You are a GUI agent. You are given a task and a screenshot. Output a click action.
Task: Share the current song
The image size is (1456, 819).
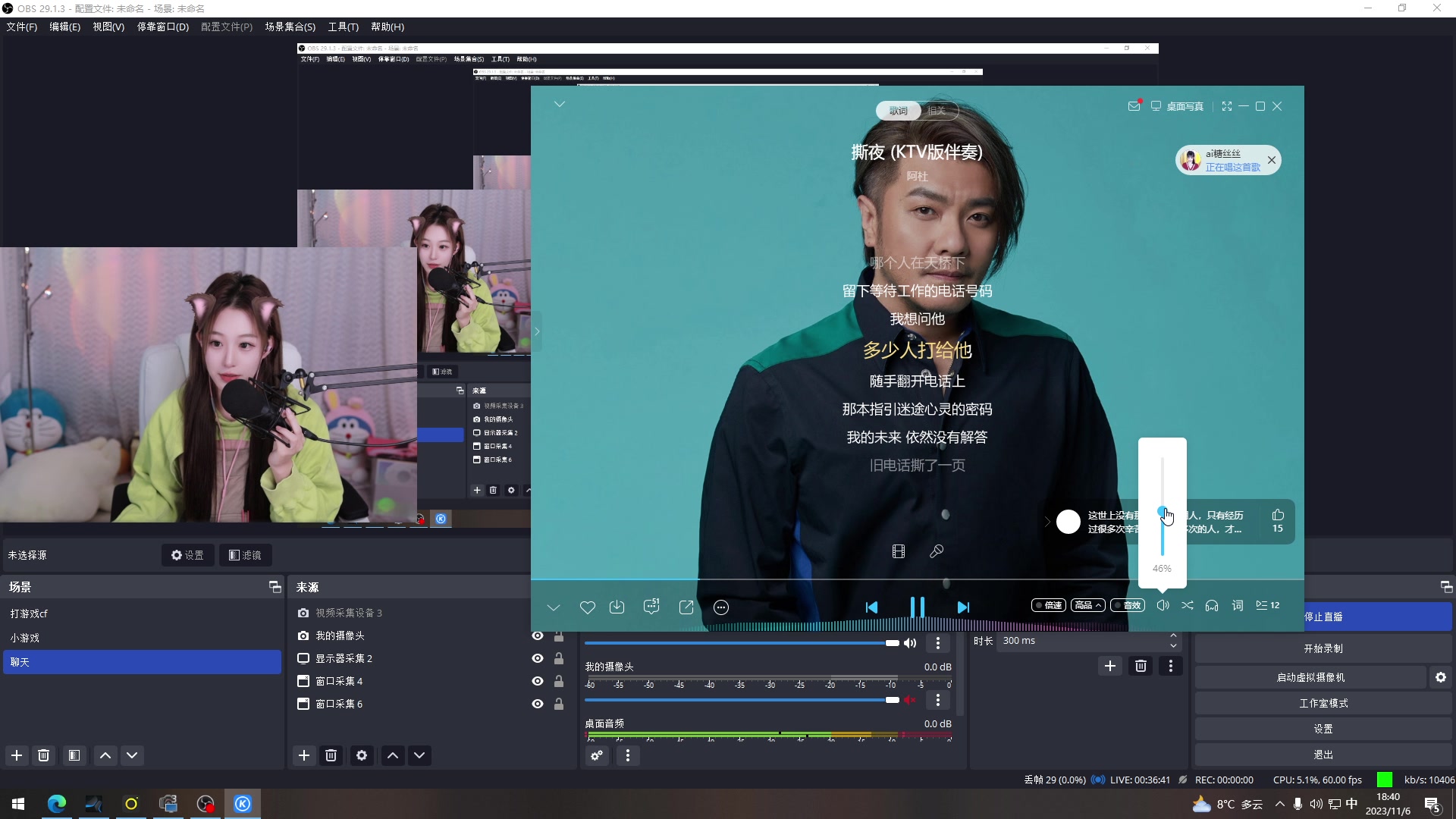pos(686,607)
